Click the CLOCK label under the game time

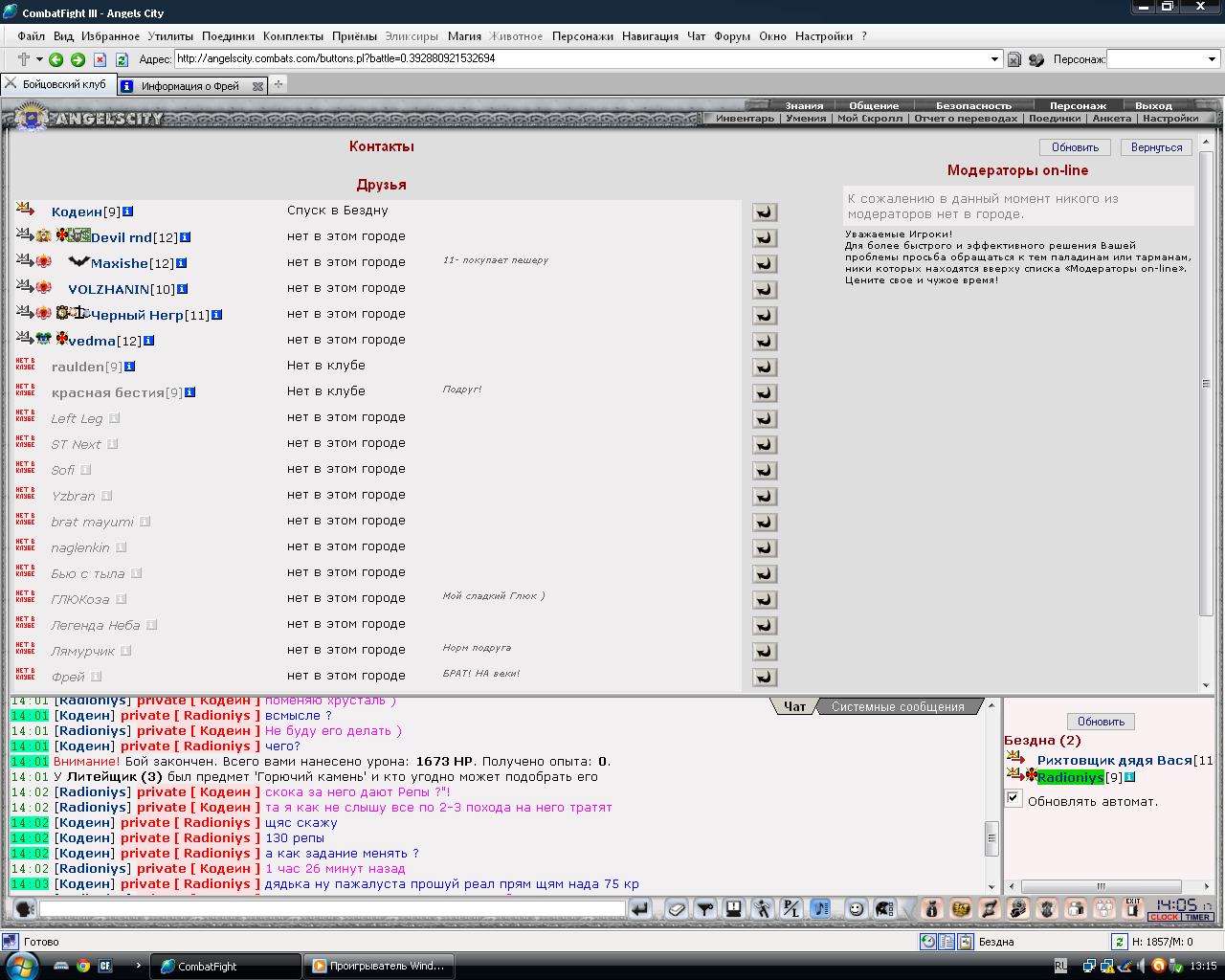[1165, 917]
